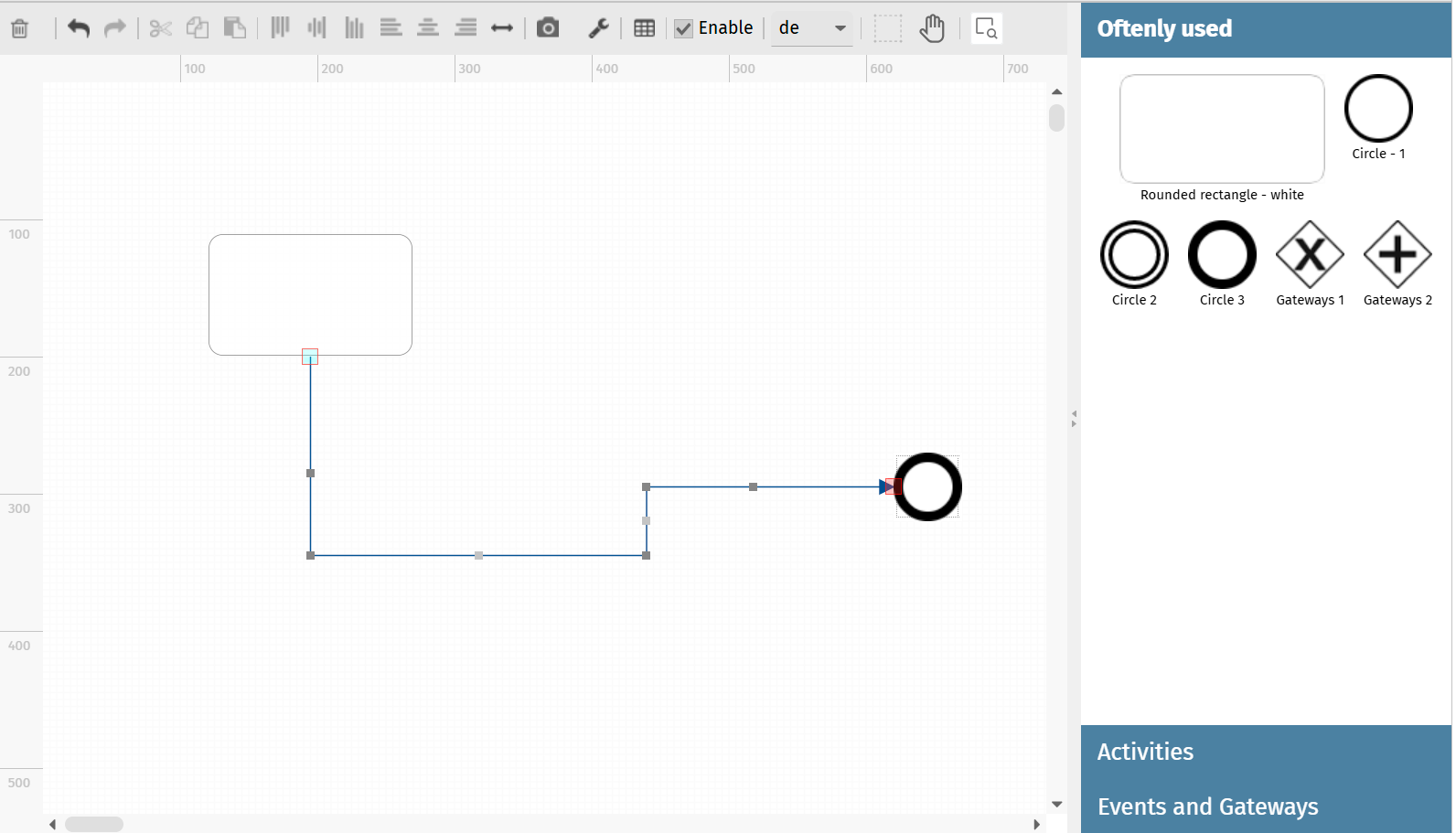
Task: Choose the Circle 2 double-ring shape
Action: (x=1134, y=255)
